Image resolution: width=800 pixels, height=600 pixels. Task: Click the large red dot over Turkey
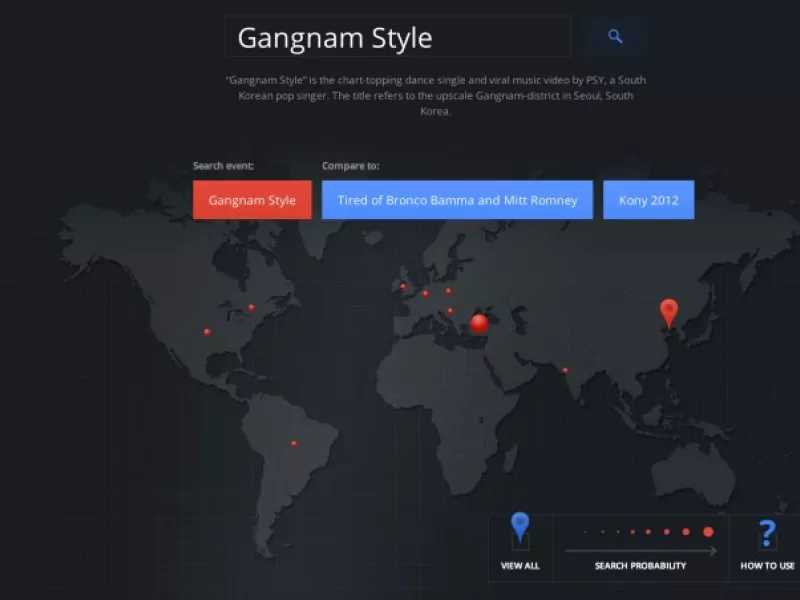[479, 323]
